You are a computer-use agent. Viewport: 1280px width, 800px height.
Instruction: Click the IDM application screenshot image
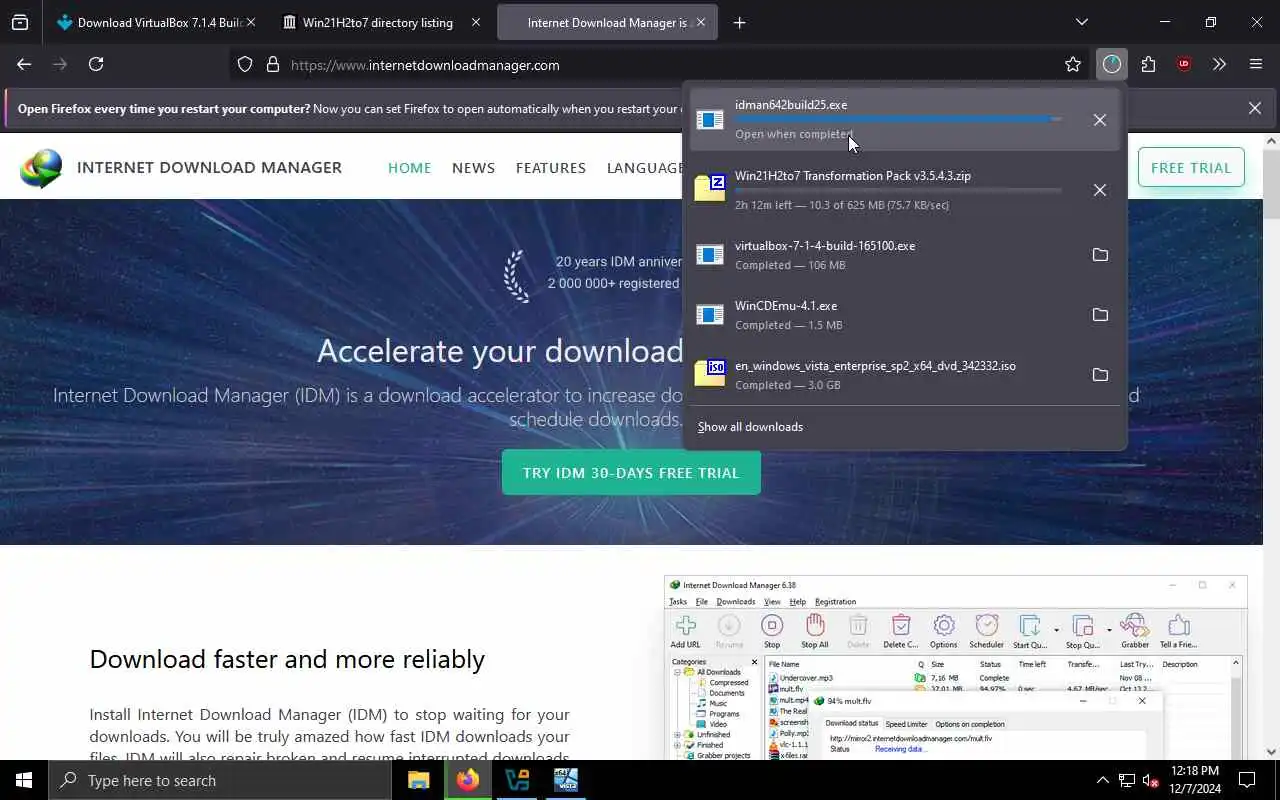point(956,667)
